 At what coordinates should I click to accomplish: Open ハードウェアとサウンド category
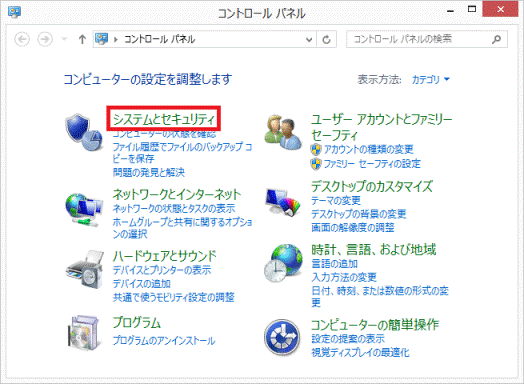pyautogui.click(x=164, y=256)
